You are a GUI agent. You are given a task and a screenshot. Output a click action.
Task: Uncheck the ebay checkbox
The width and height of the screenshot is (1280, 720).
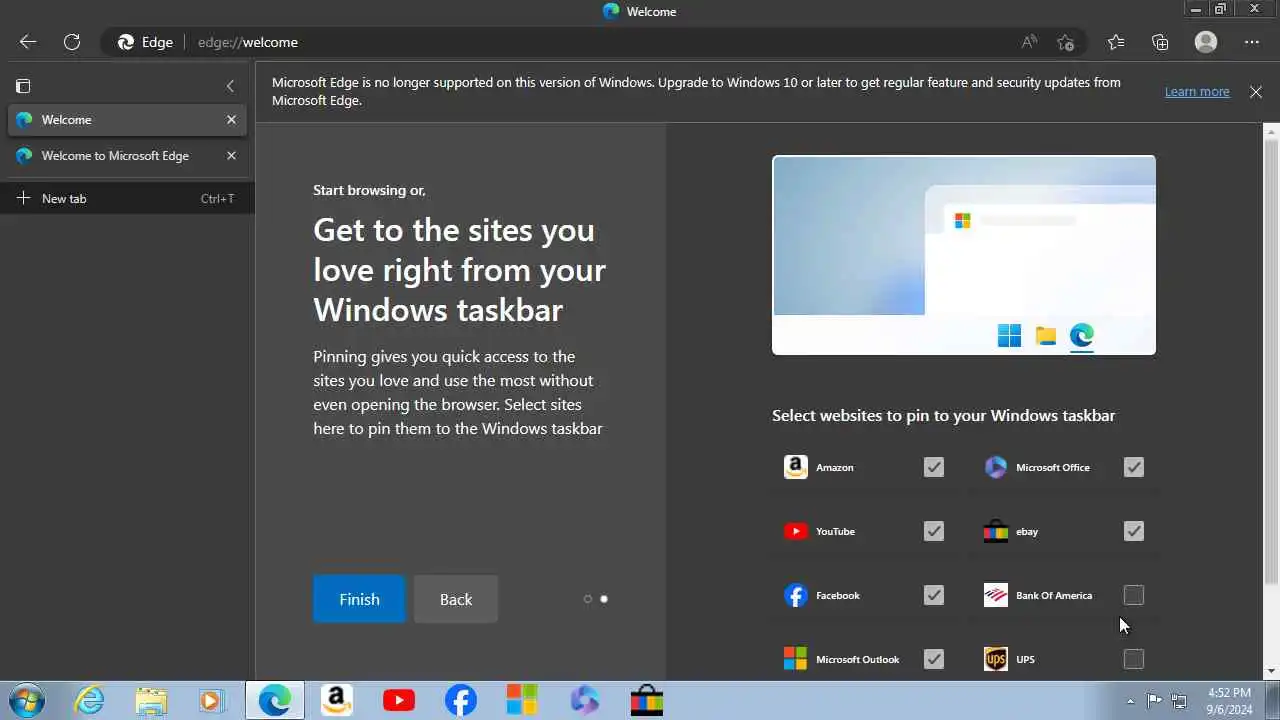point(1134,531)
